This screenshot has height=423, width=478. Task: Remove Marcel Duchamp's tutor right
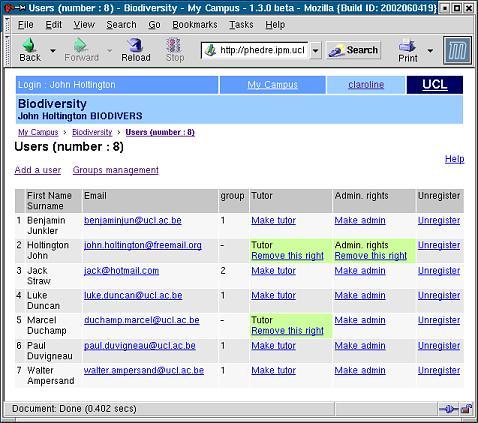[x=287, y=331]
